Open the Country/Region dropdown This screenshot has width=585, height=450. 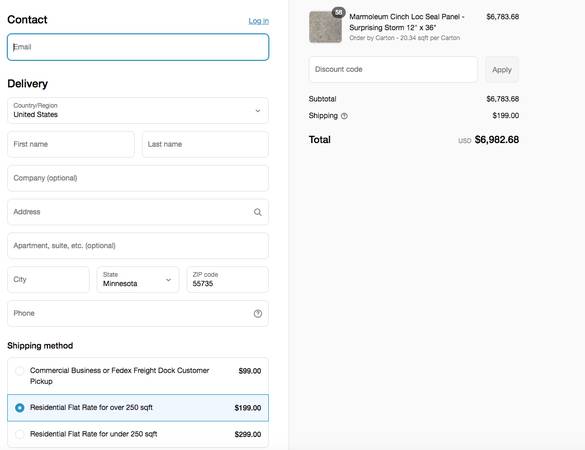138,110
